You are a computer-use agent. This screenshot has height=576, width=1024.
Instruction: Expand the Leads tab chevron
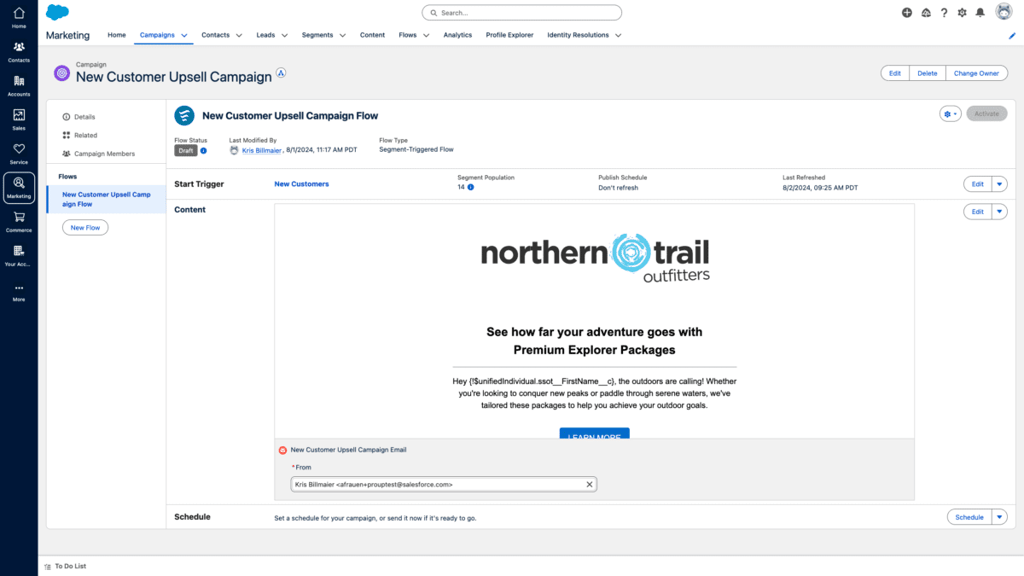pos(285,35)
